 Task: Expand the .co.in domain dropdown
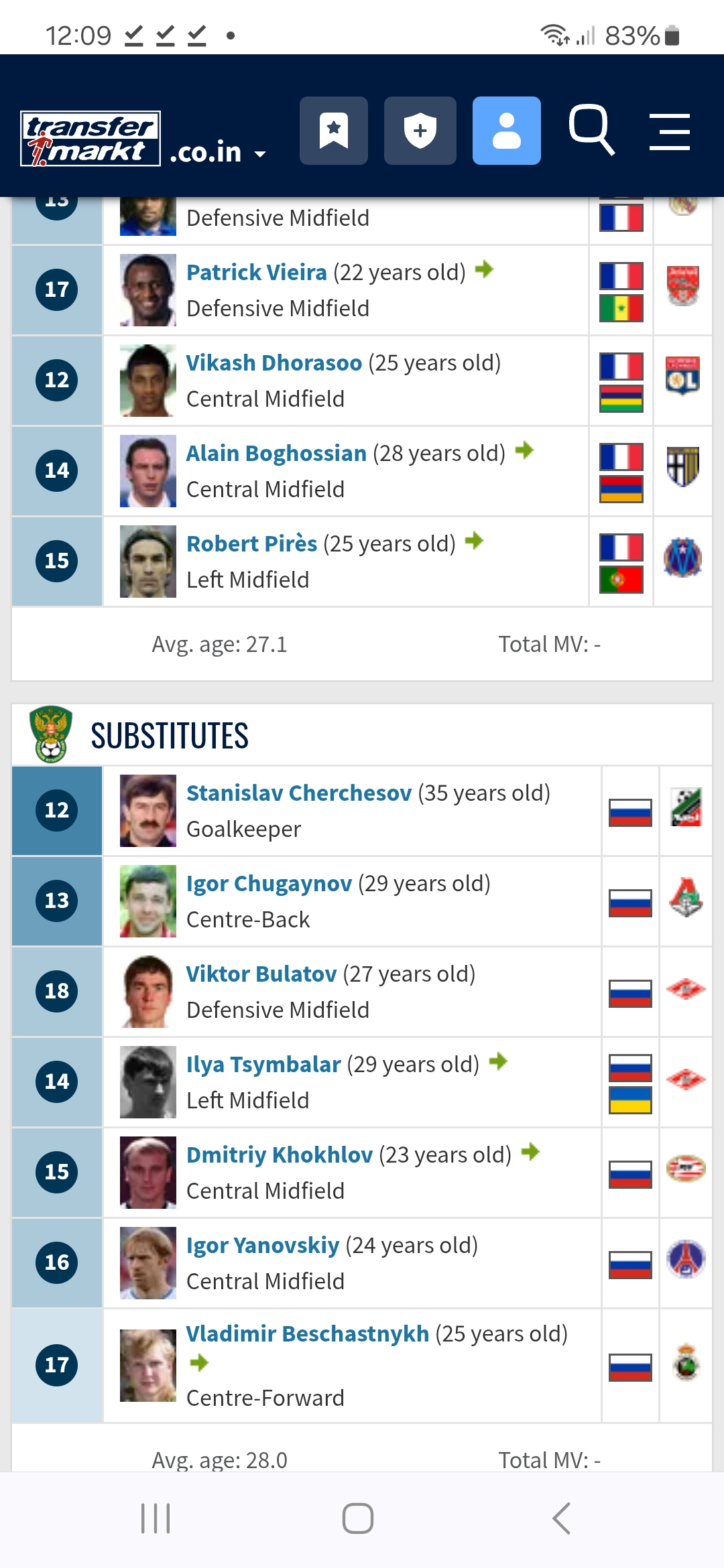tap(219, 153)
